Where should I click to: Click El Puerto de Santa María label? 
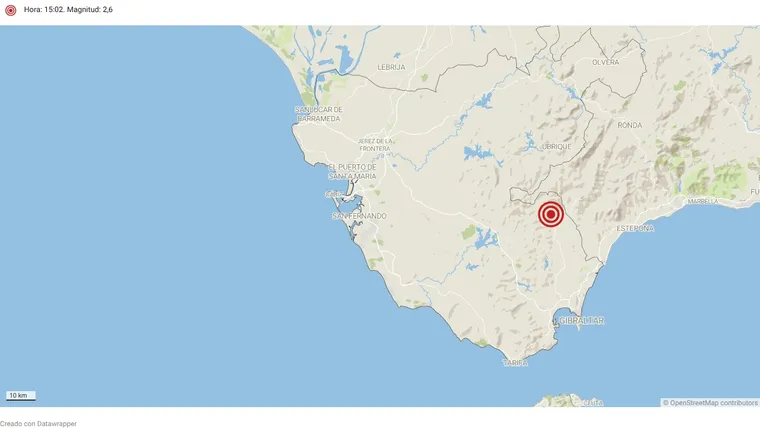point(352,172)
